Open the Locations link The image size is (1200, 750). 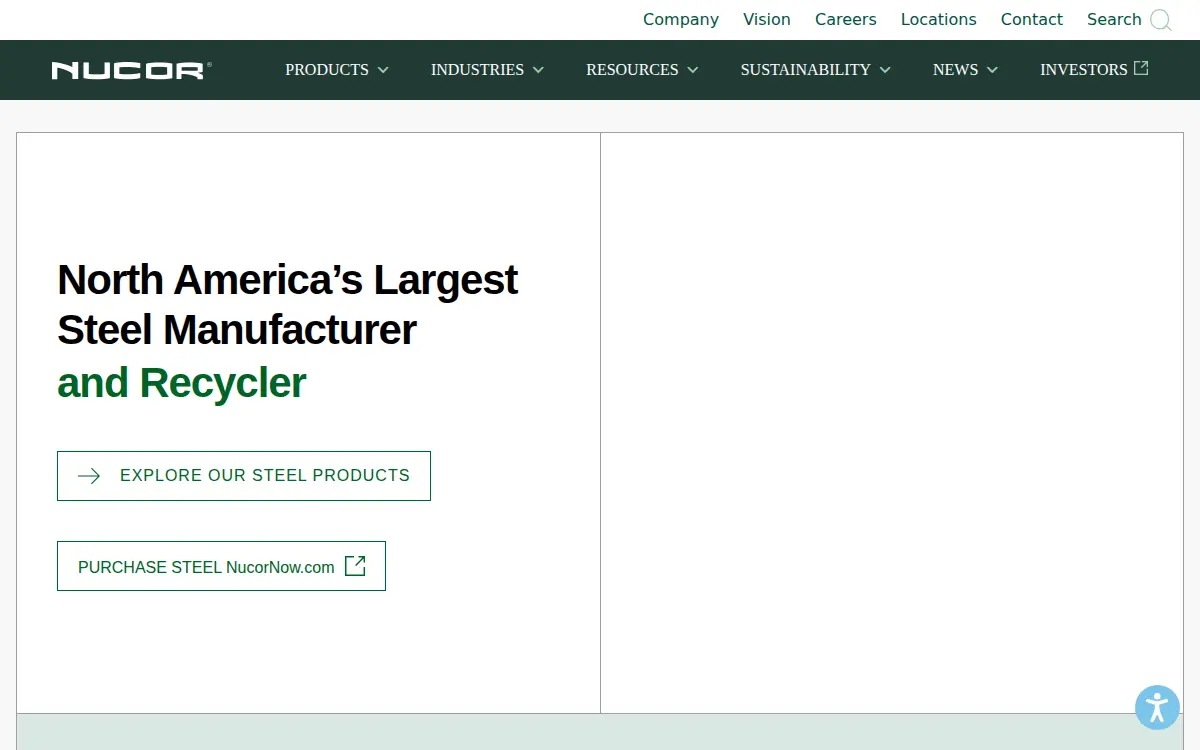point(939,20)
